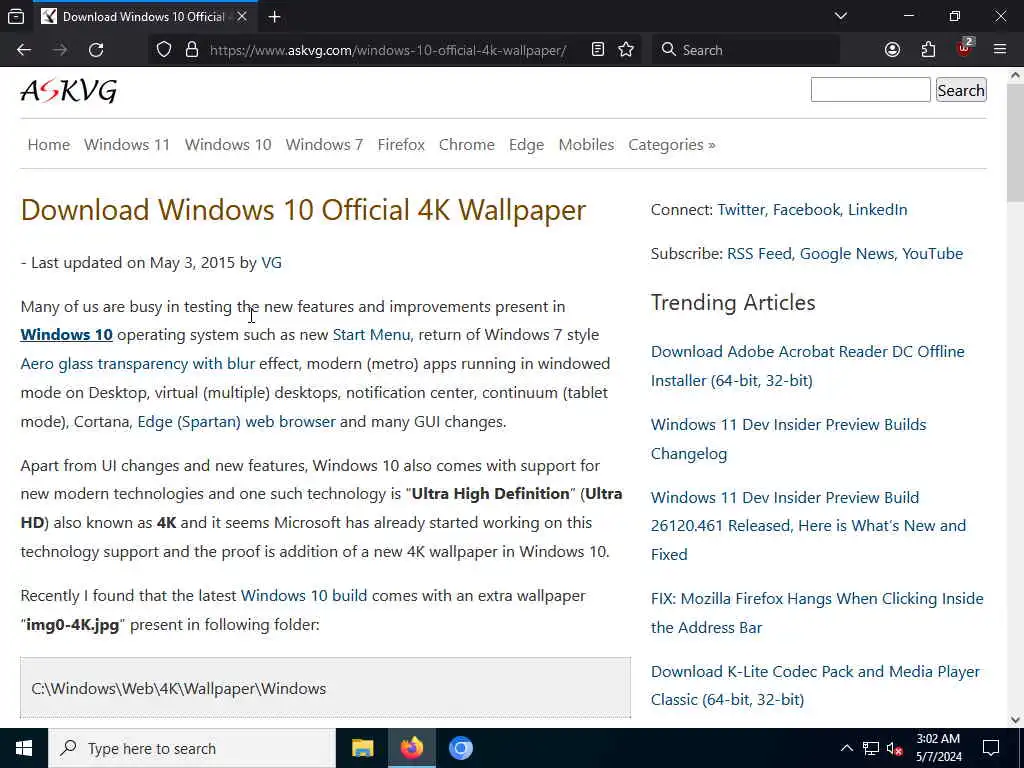Screen dimensions: 1024x768
Task: Open the Windows notification center icon
Action: 991,748
